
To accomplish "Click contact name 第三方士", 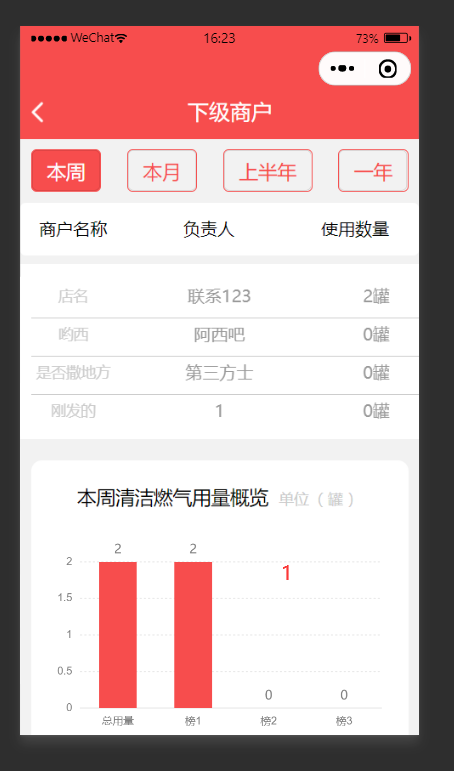I will tap(219, 373).
